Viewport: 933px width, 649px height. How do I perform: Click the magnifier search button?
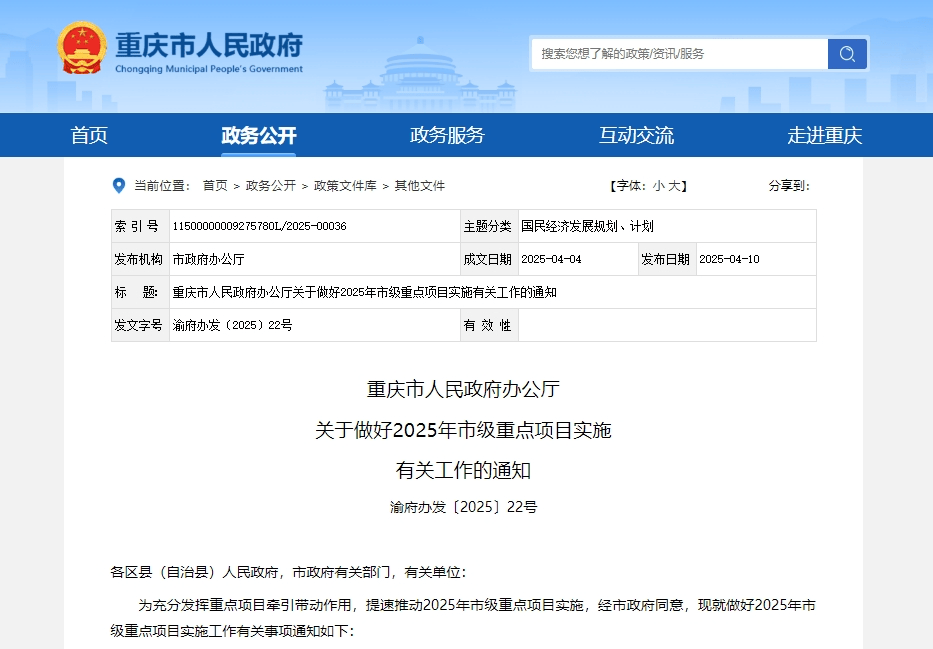pyautogui.click(x=847, y=54)
